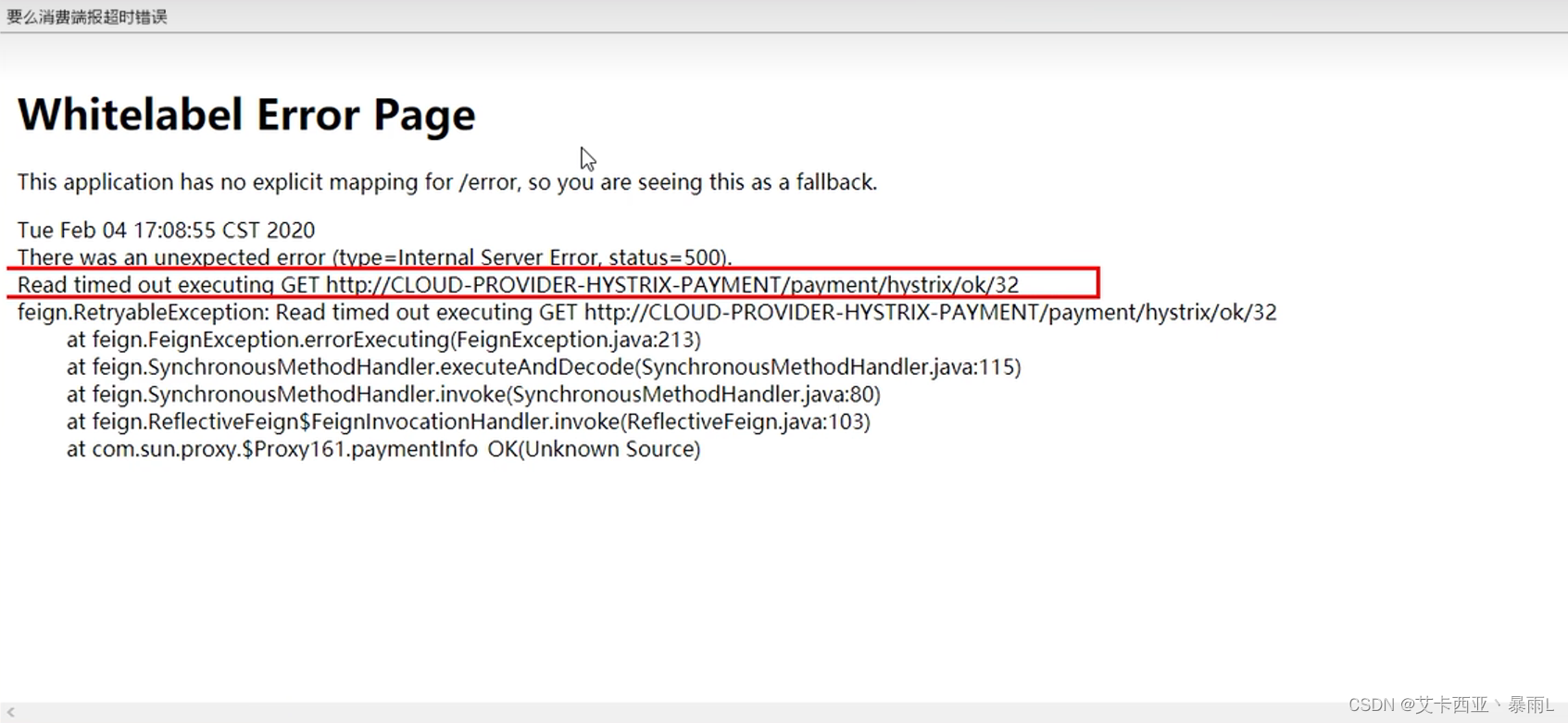Image resolution: width=1568 pixels, height=723 pixels.
Task: Click the timestamp Tue Feb 04 17:08:55 CST 2020
Action: [x=166, y=230]
